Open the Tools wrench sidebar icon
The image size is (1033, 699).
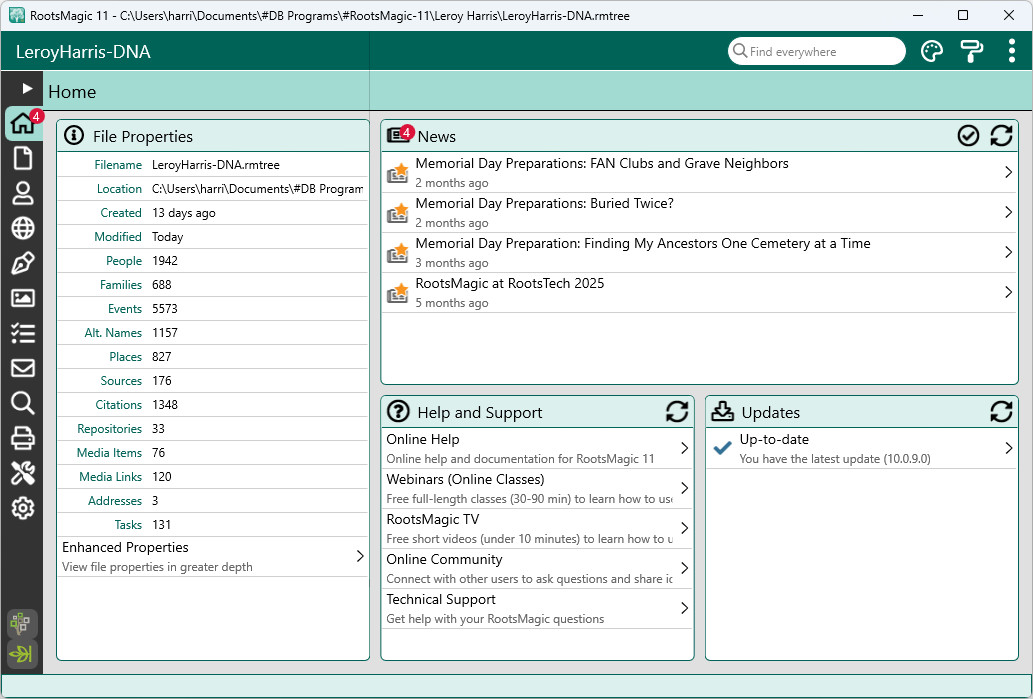coord(23,473)
